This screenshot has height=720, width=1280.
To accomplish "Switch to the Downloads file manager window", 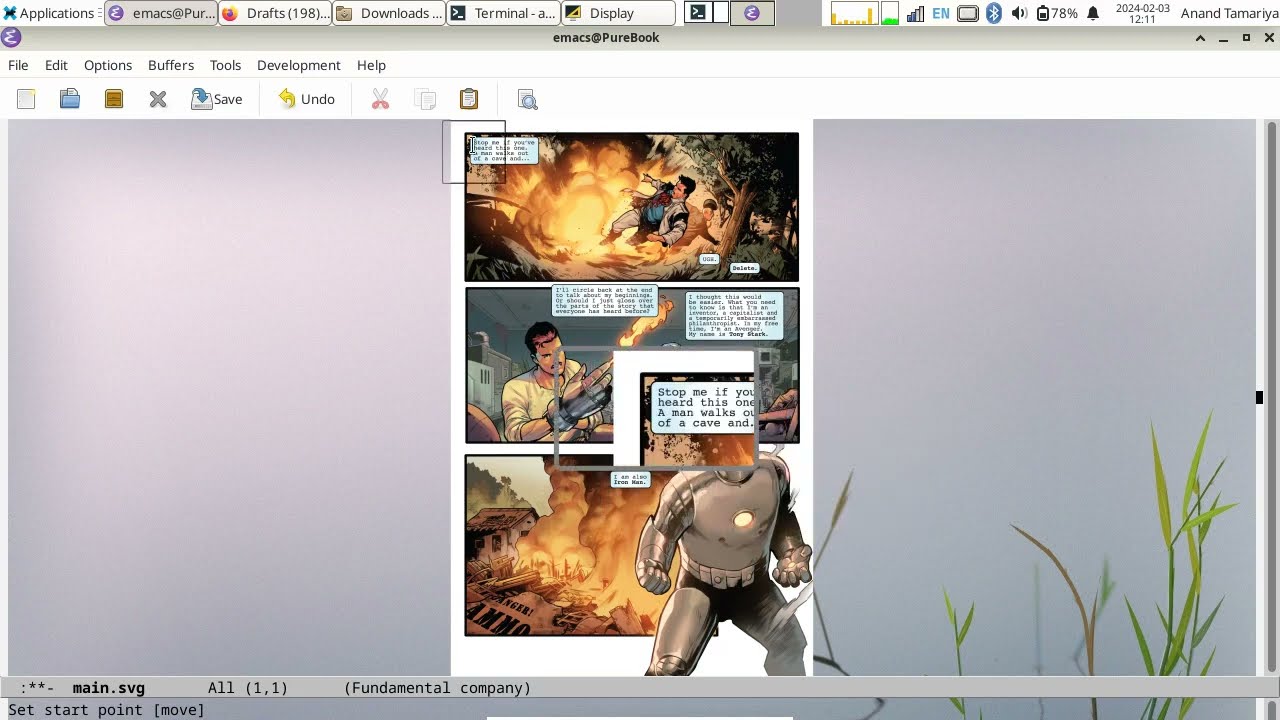I will [389, 13].
